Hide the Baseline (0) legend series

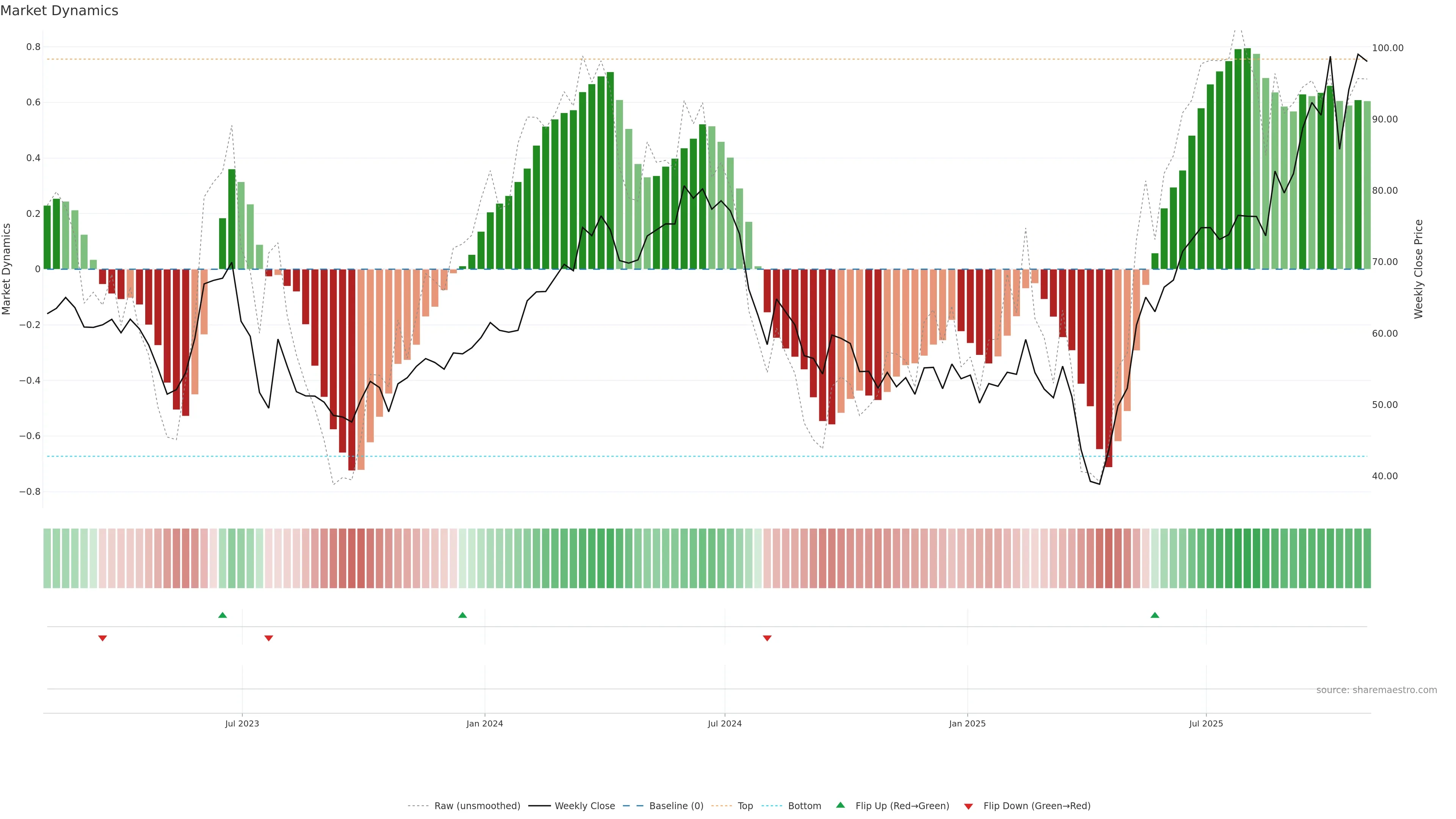point(676,806)
